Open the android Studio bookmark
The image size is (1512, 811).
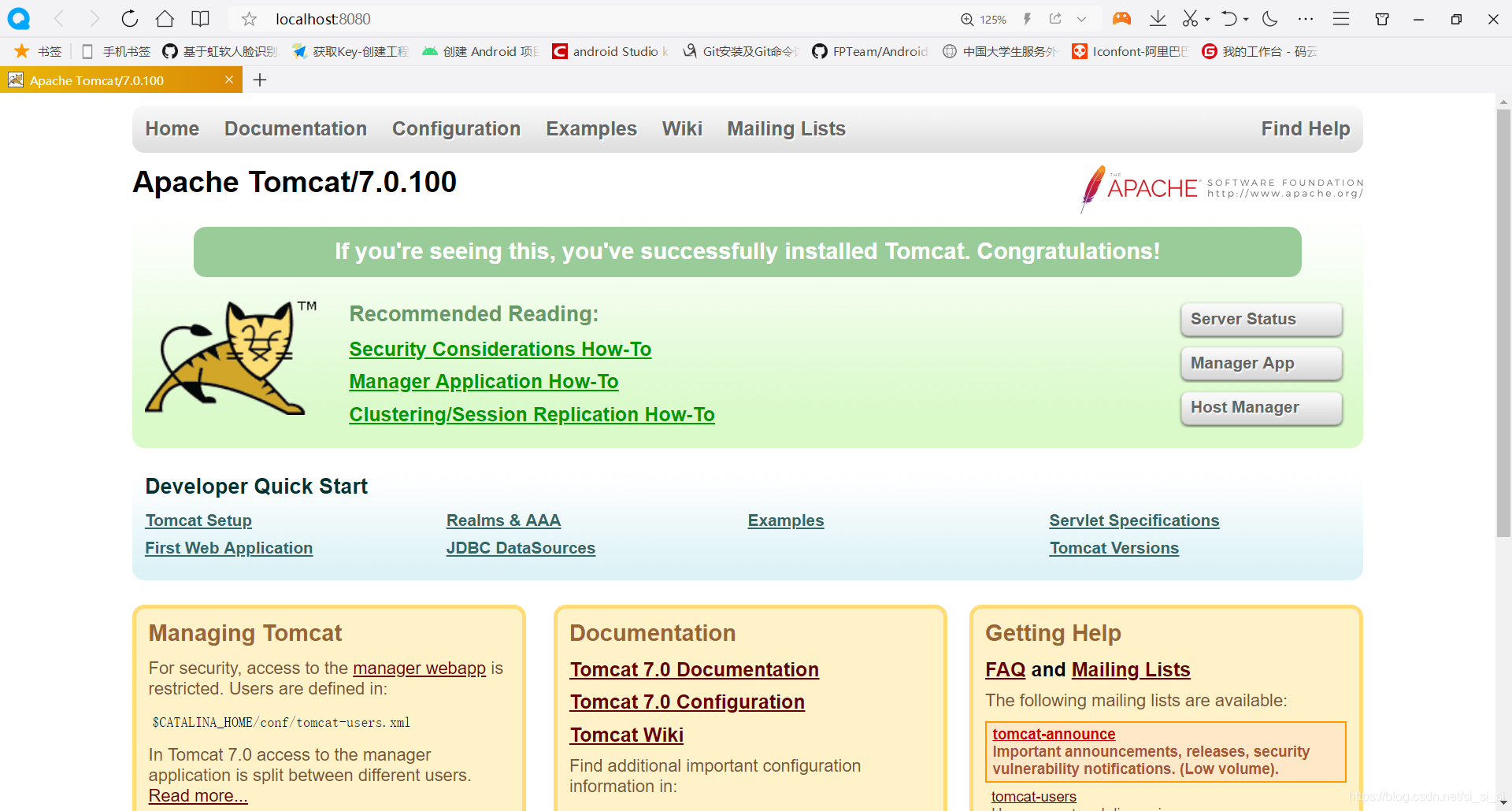(x=610, y=51)
